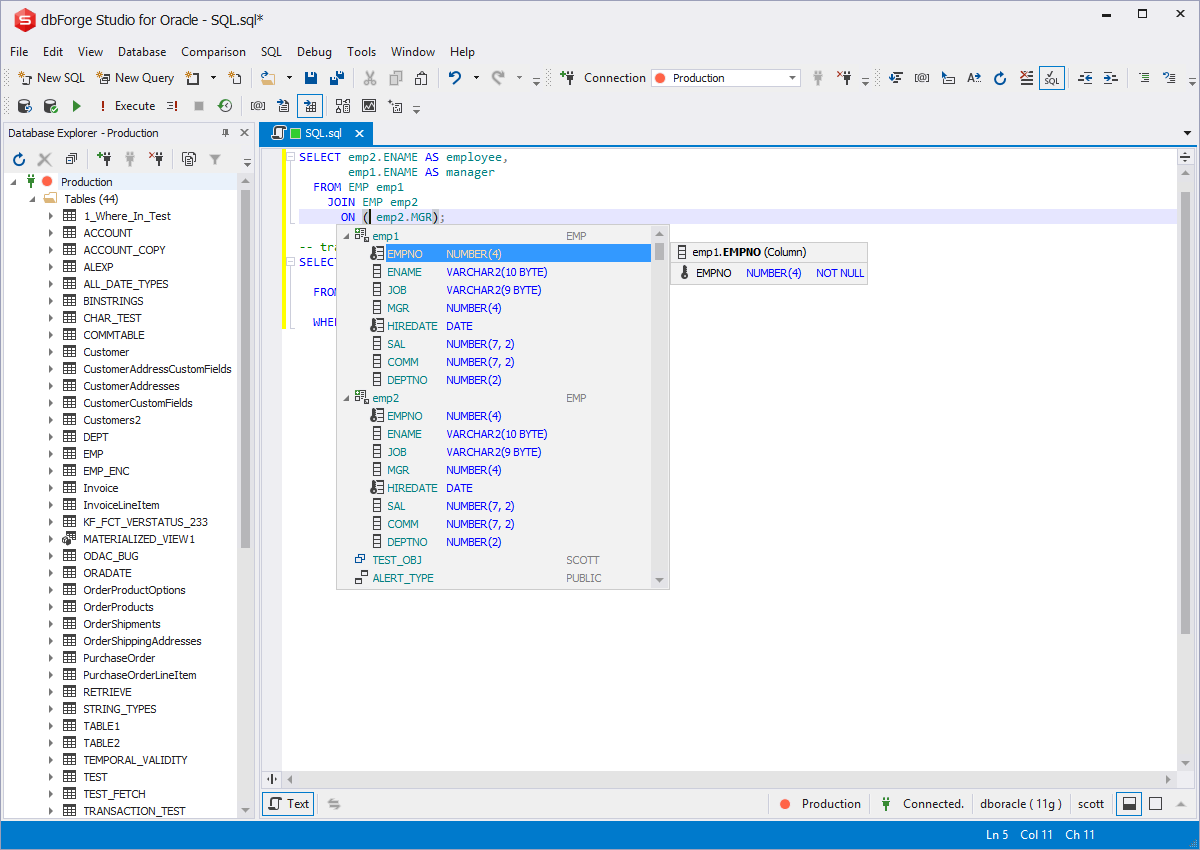The height and width of the screenshot is (850, 1200).
Task: Click the Save icon in the toolbar
Action: (x=311, y=78)
